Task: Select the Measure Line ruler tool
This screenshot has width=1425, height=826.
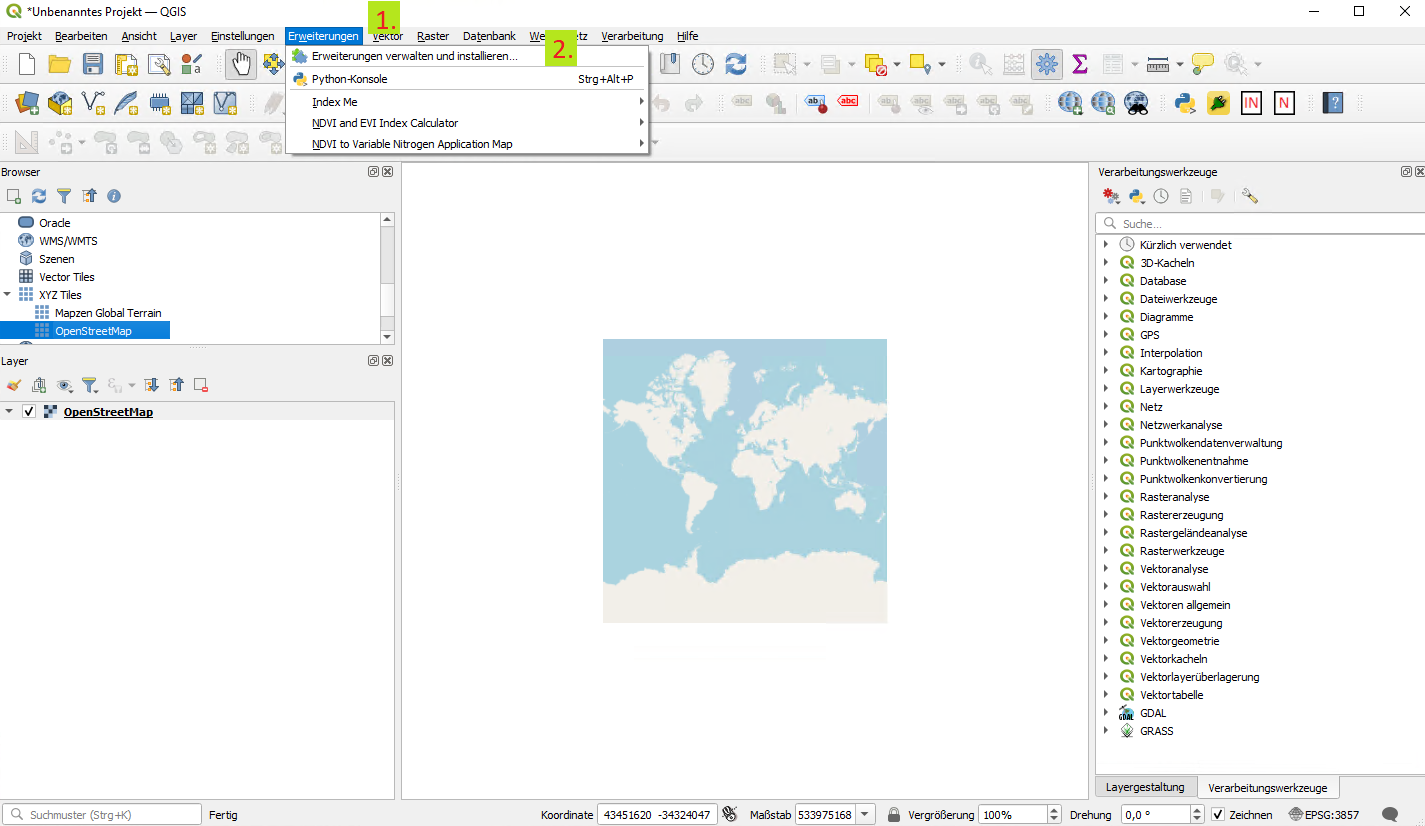Action: click(1158, 64)
